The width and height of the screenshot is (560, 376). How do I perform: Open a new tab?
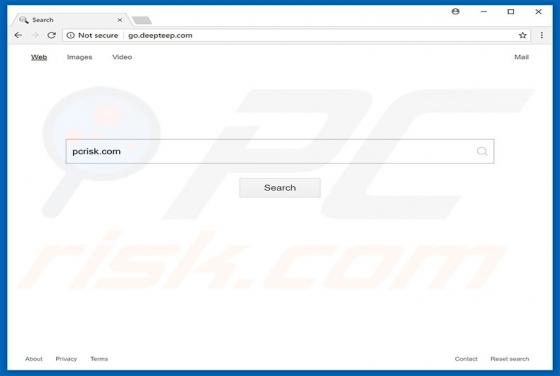[x=142, y=20]
